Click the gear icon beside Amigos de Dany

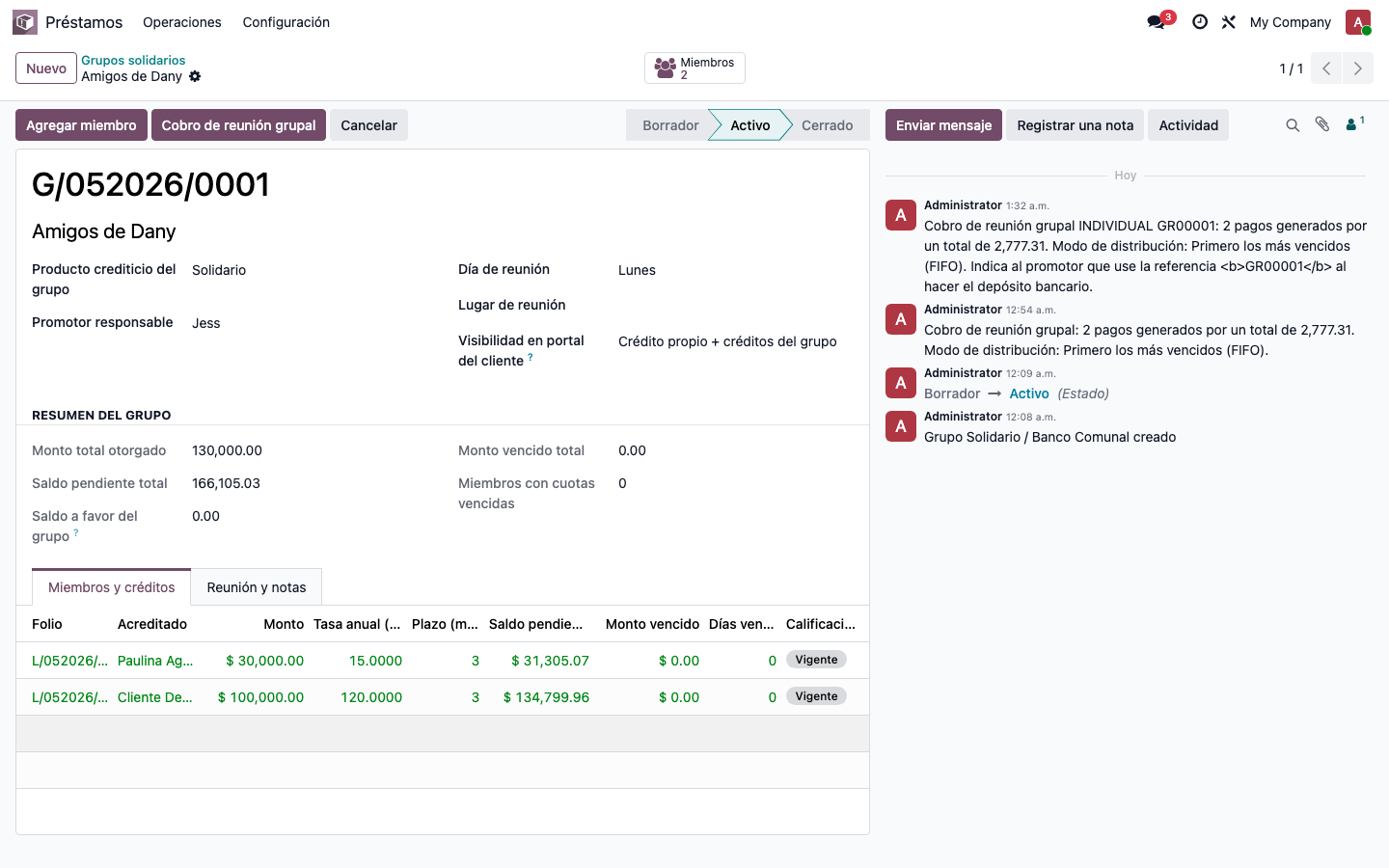(195, 76)
